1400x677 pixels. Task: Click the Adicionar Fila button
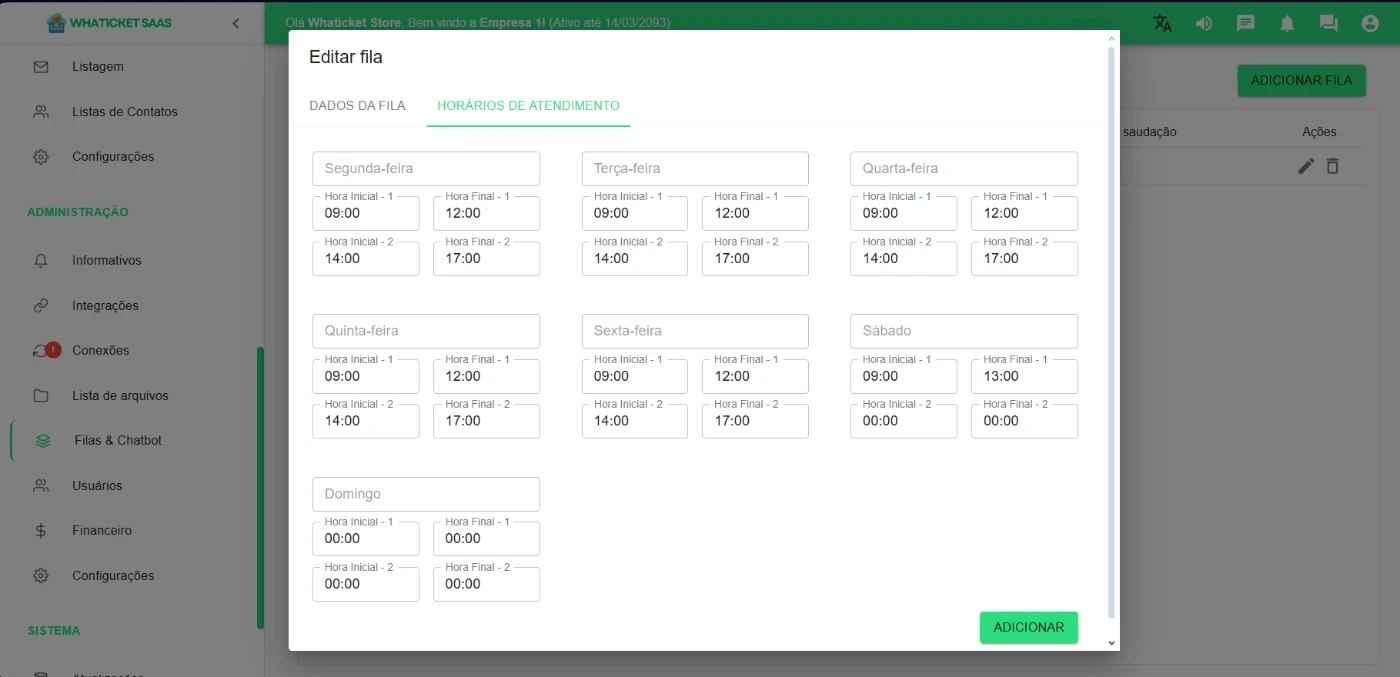click(x=1301, y=80)
